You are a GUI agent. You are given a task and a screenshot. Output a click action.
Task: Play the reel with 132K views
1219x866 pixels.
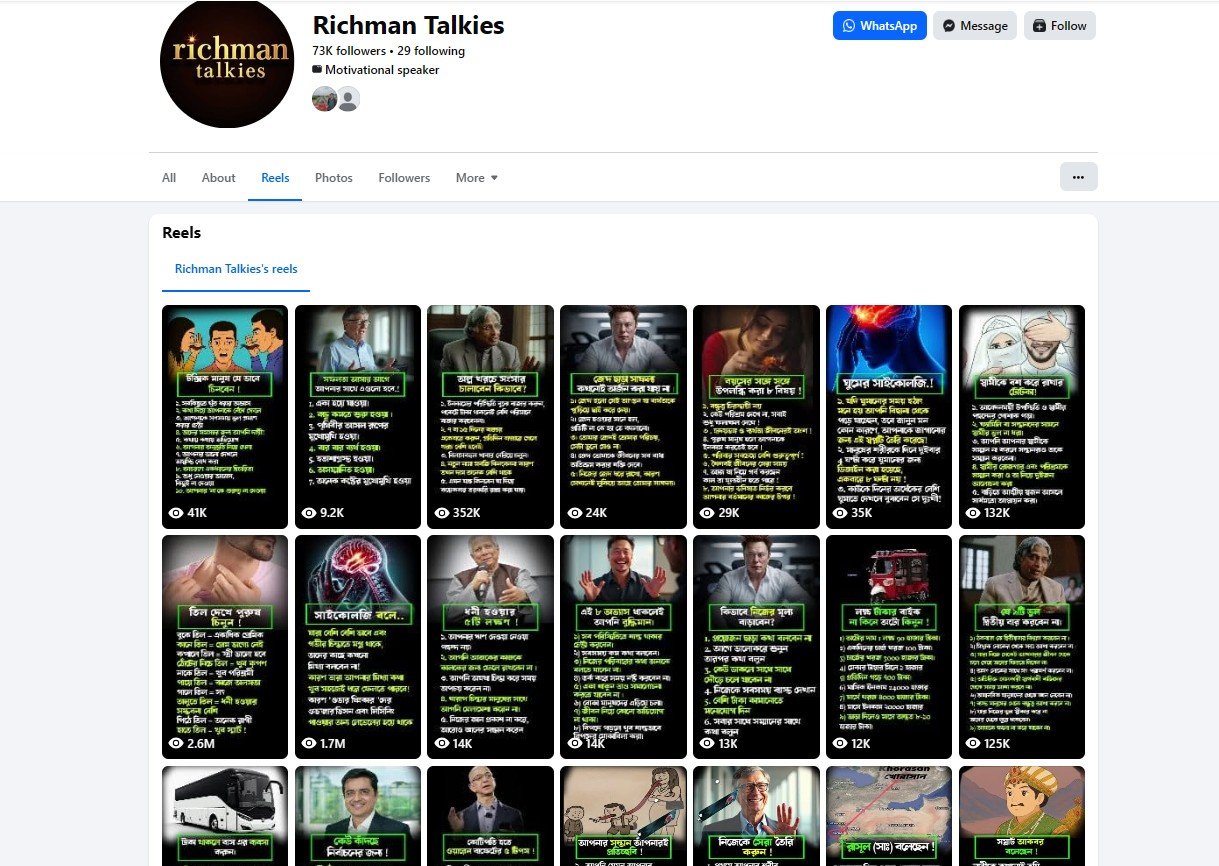(1022, 416)
